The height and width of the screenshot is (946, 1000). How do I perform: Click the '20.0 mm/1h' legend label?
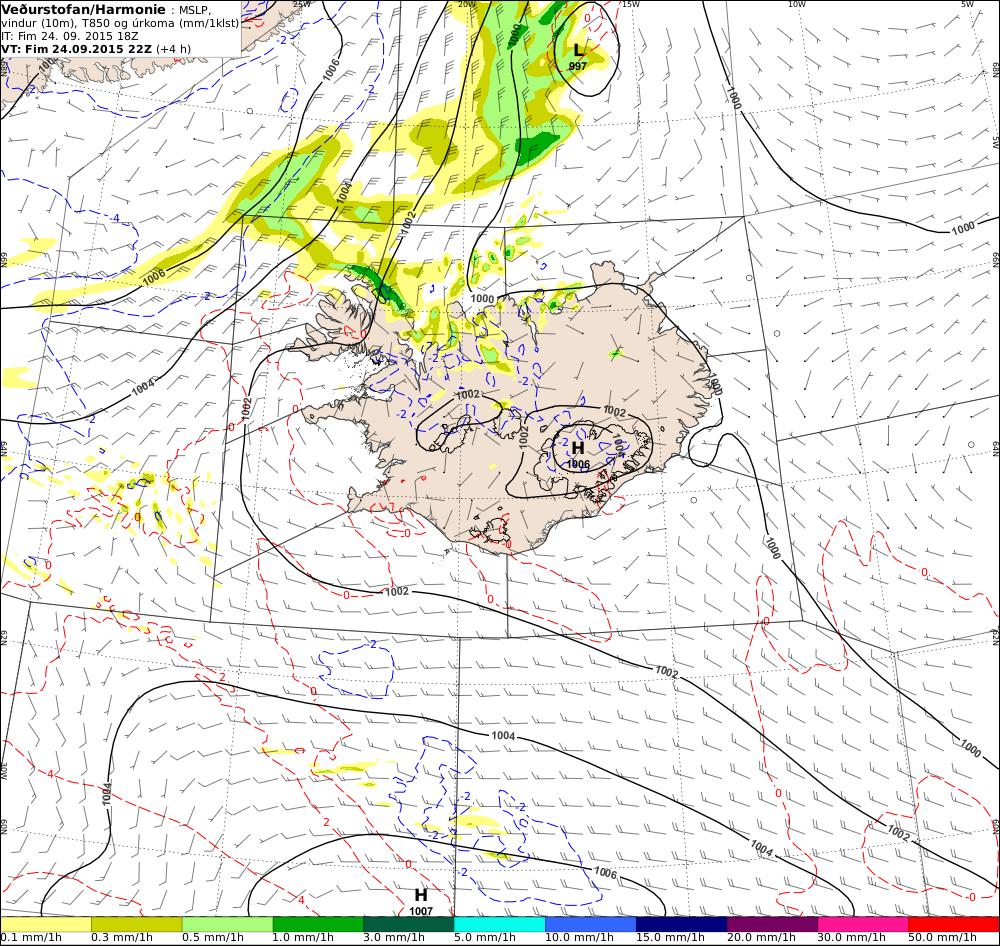coord(761,938)
